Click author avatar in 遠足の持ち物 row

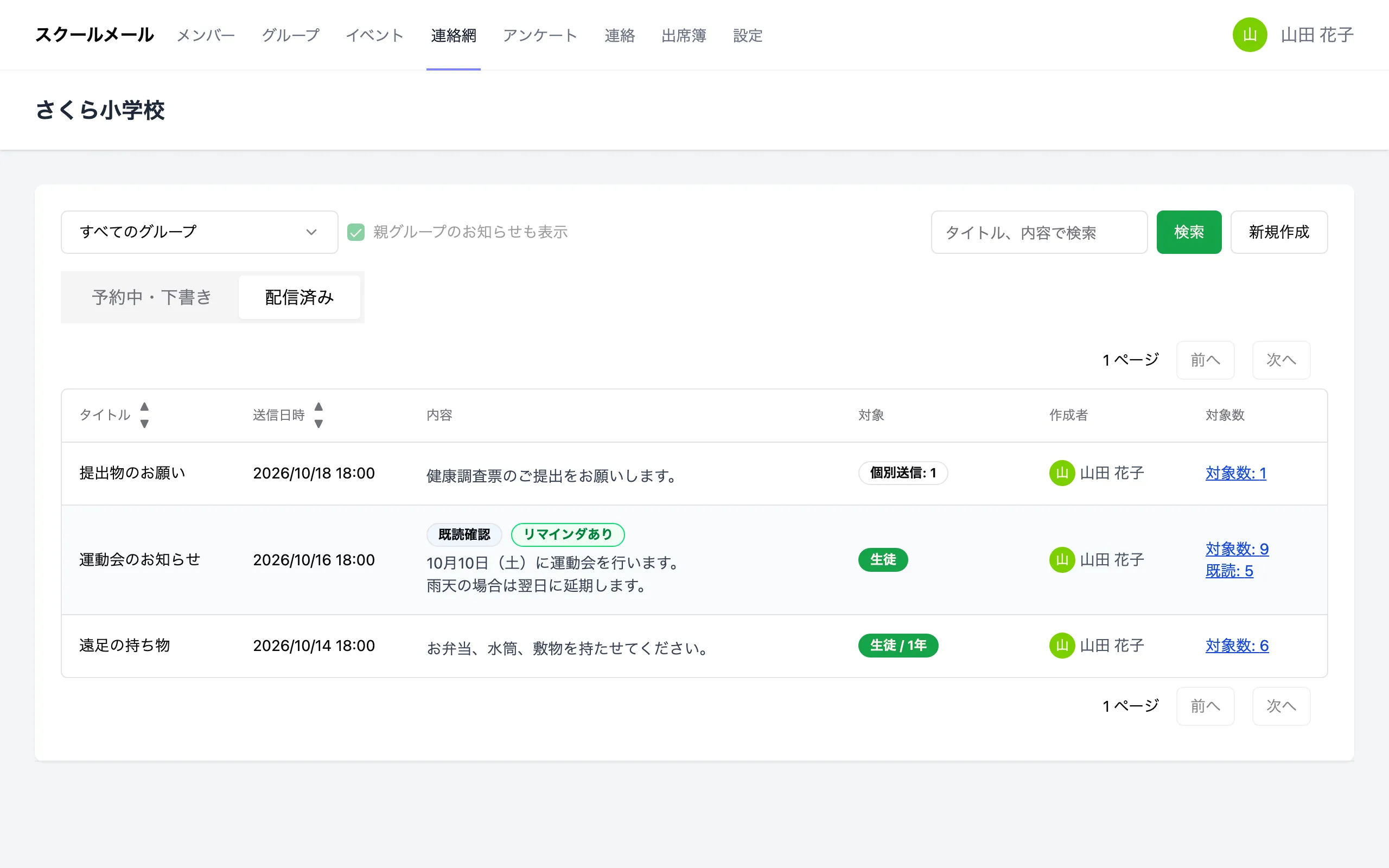1062,645
